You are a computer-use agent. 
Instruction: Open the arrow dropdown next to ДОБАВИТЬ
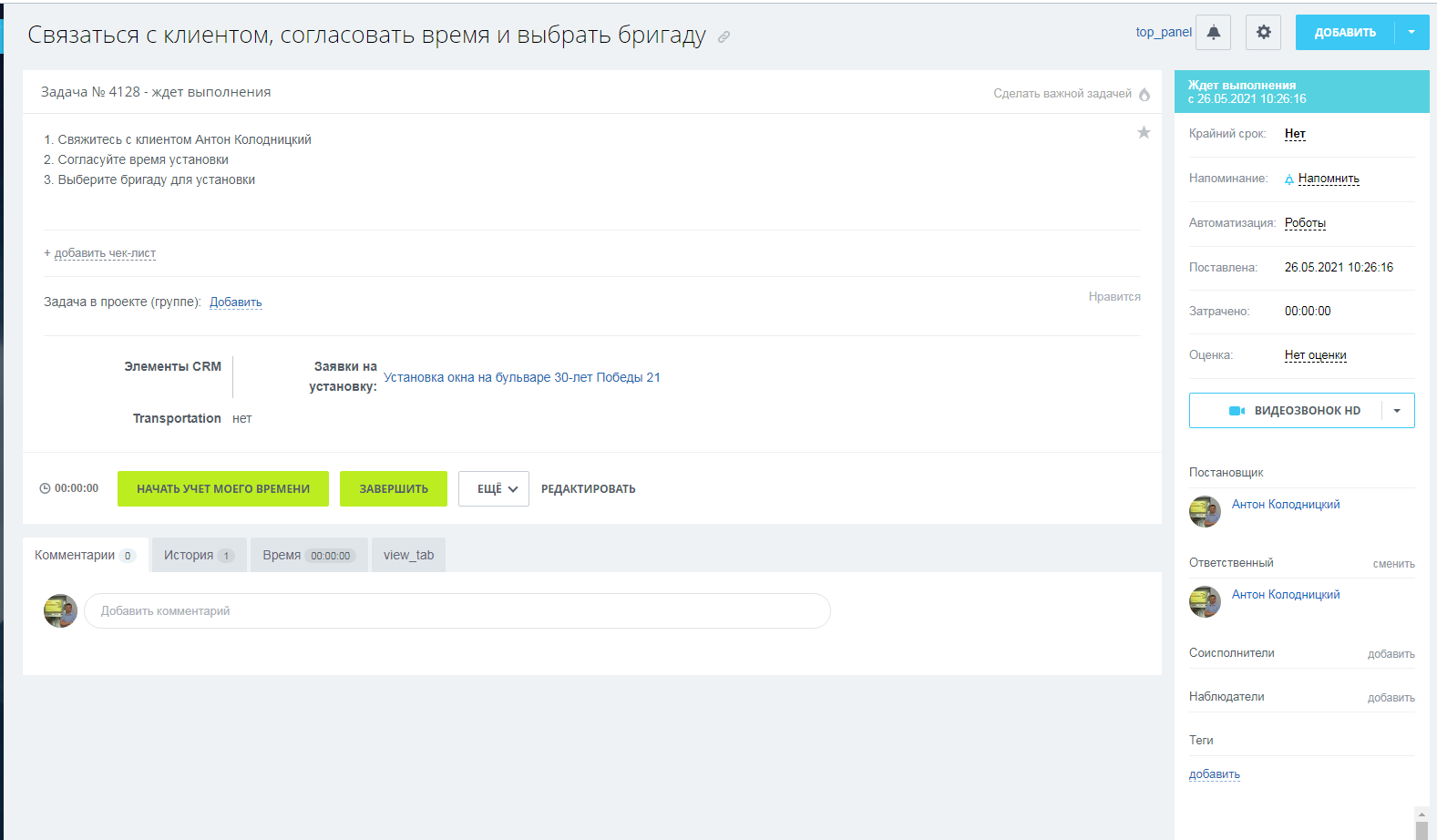tap(1411, 32)
